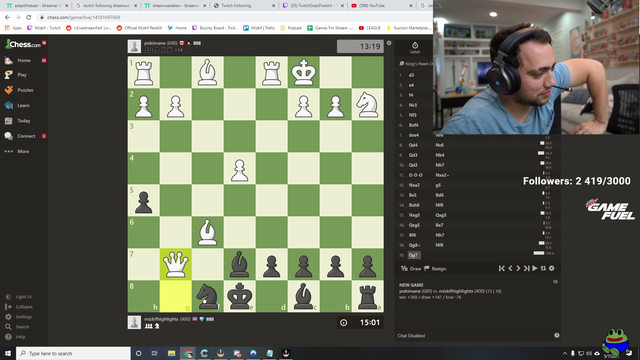This screenshot has width=640, height=360.
Task: Click the Game tab icon above moves
Action: coord(415,47)
